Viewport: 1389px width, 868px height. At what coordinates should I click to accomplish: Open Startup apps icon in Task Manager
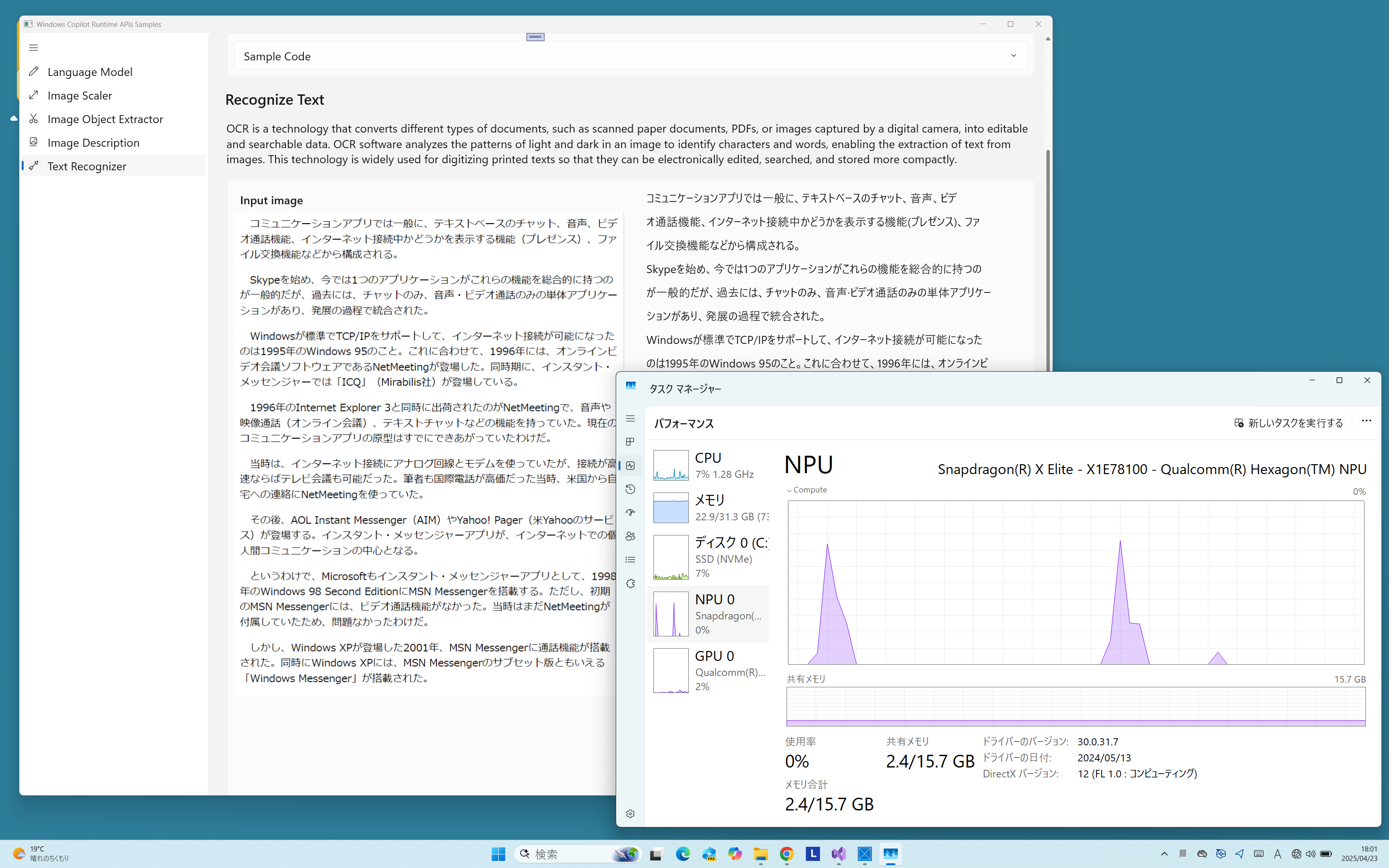[630, 513]
